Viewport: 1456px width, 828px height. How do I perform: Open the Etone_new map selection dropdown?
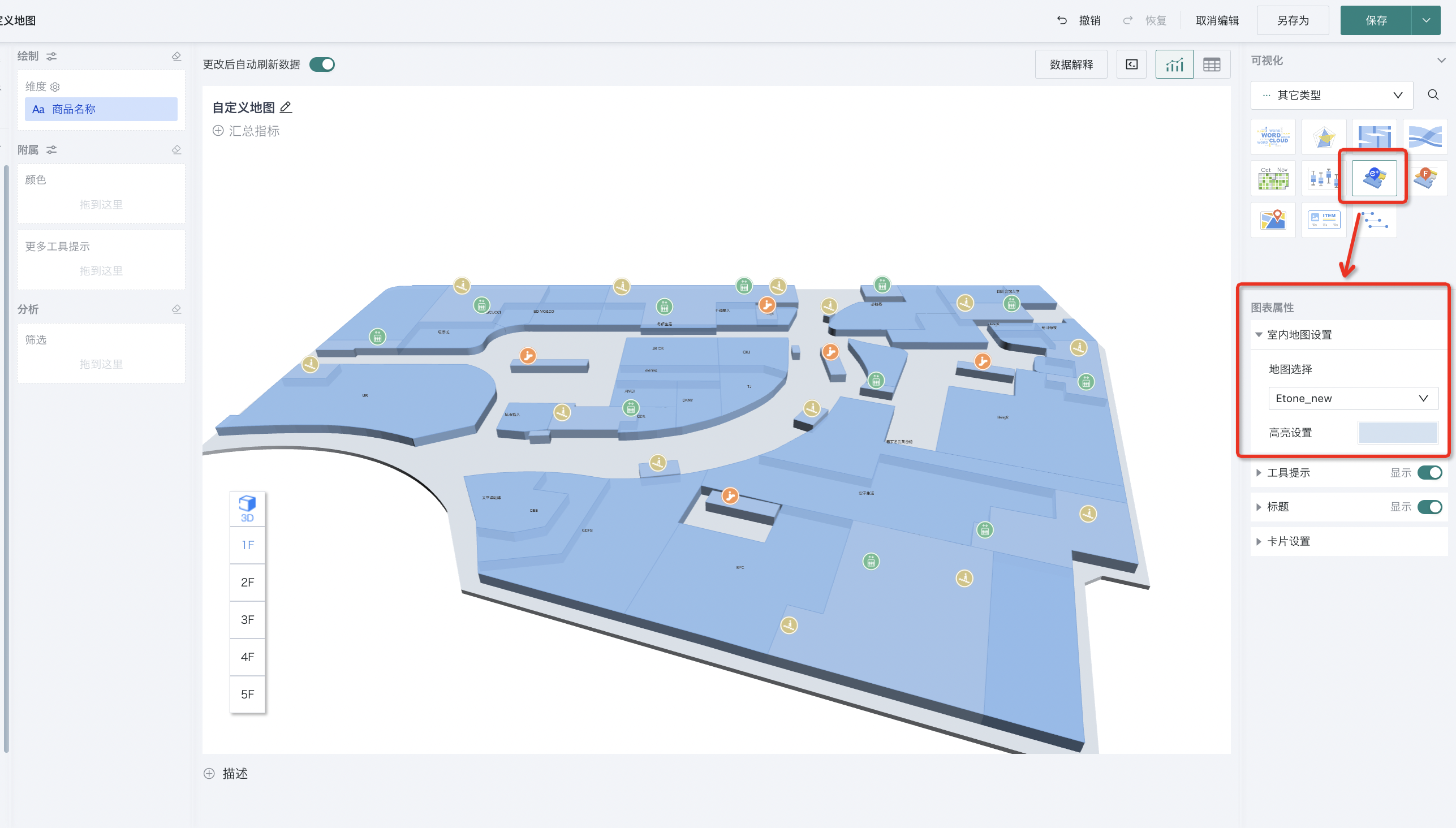pyautogui.click(x=1352, y=398)
